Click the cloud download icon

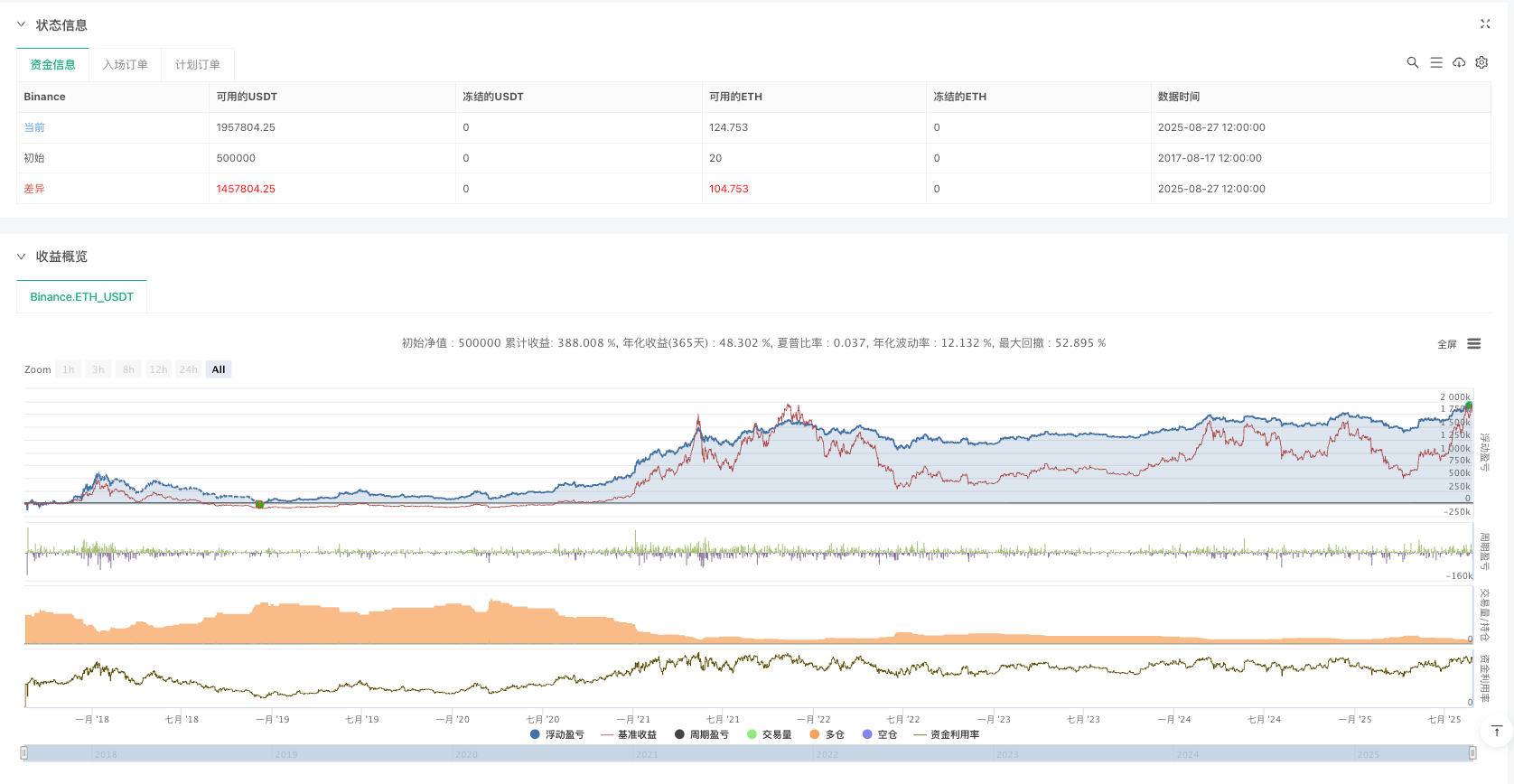click(x=1459, y=62)
